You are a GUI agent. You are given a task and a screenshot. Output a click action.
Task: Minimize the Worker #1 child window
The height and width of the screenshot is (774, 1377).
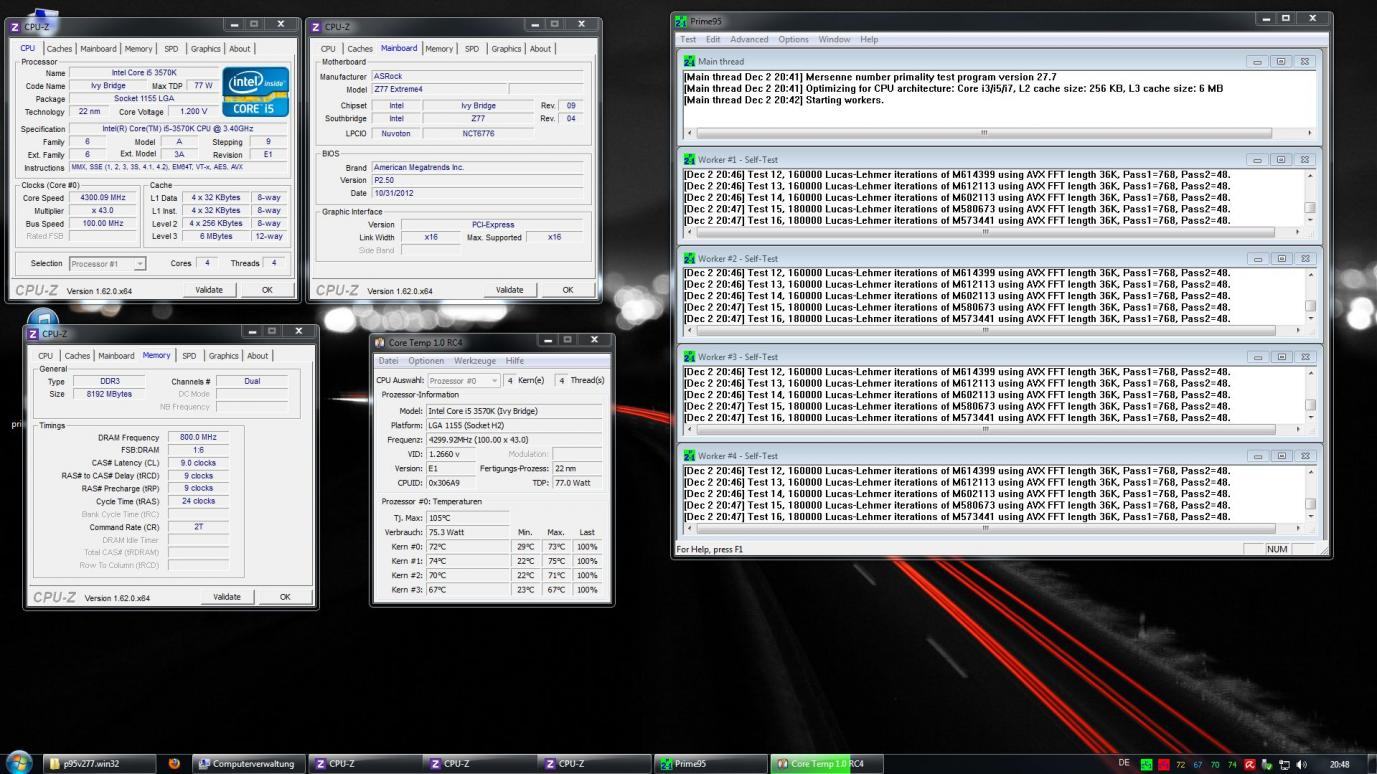1257,160
